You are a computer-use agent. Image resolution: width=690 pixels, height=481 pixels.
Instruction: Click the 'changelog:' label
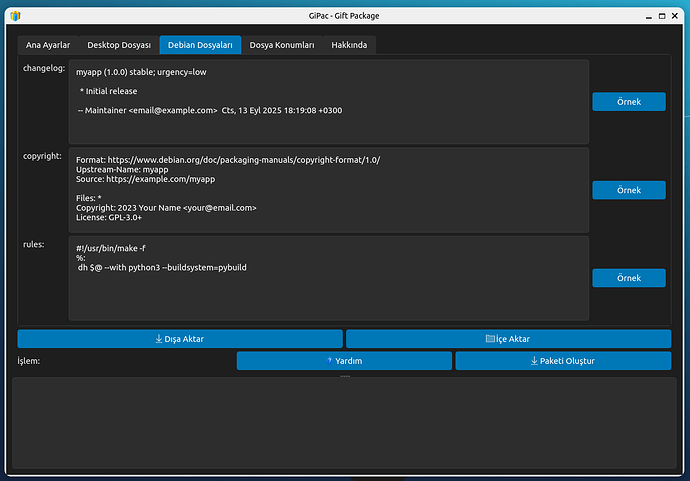tap(44, 68)
